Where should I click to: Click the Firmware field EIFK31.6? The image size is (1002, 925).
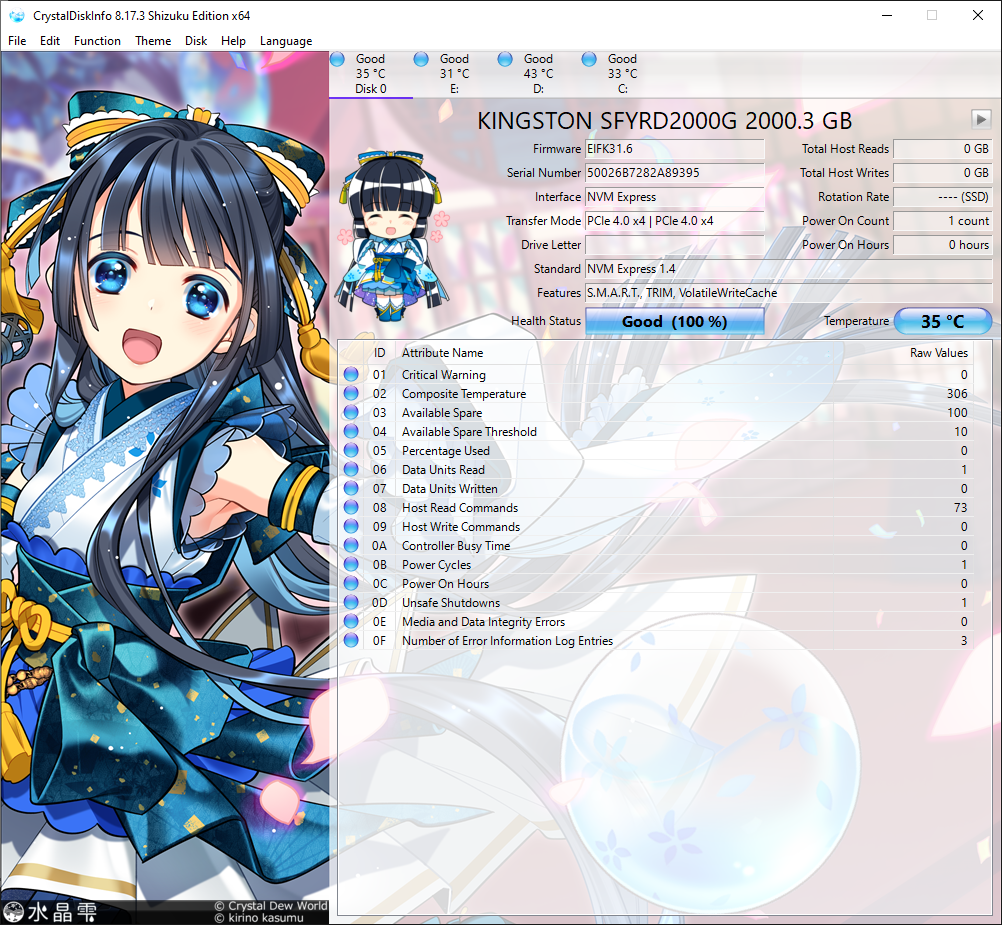(675, 149)
